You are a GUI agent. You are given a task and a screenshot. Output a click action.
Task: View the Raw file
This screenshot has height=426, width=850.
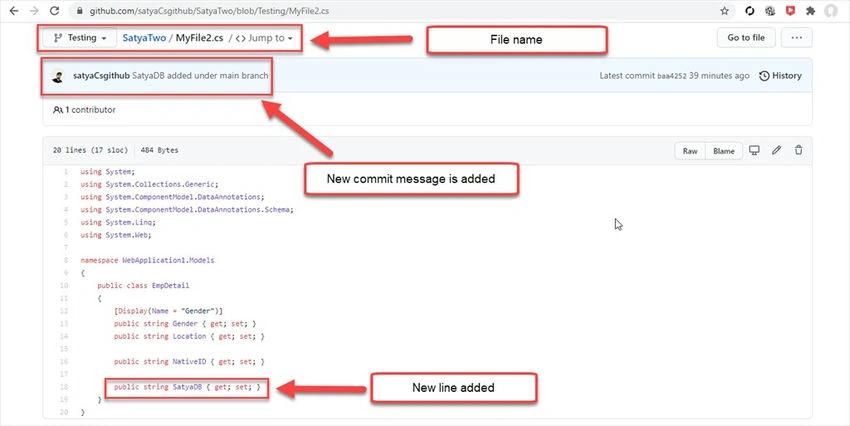(690, 151)
